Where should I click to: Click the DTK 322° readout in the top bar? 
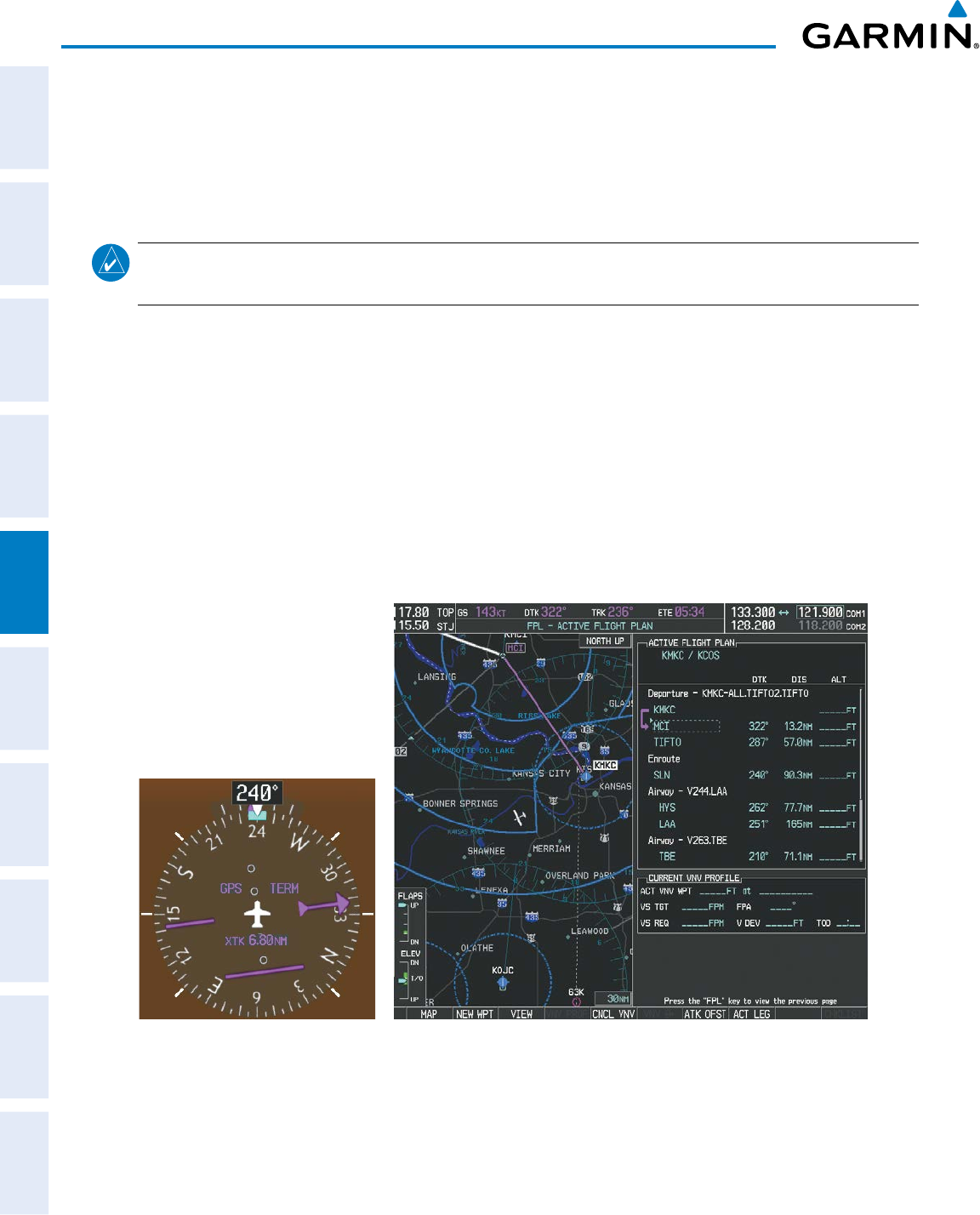[x=545, y=612]
